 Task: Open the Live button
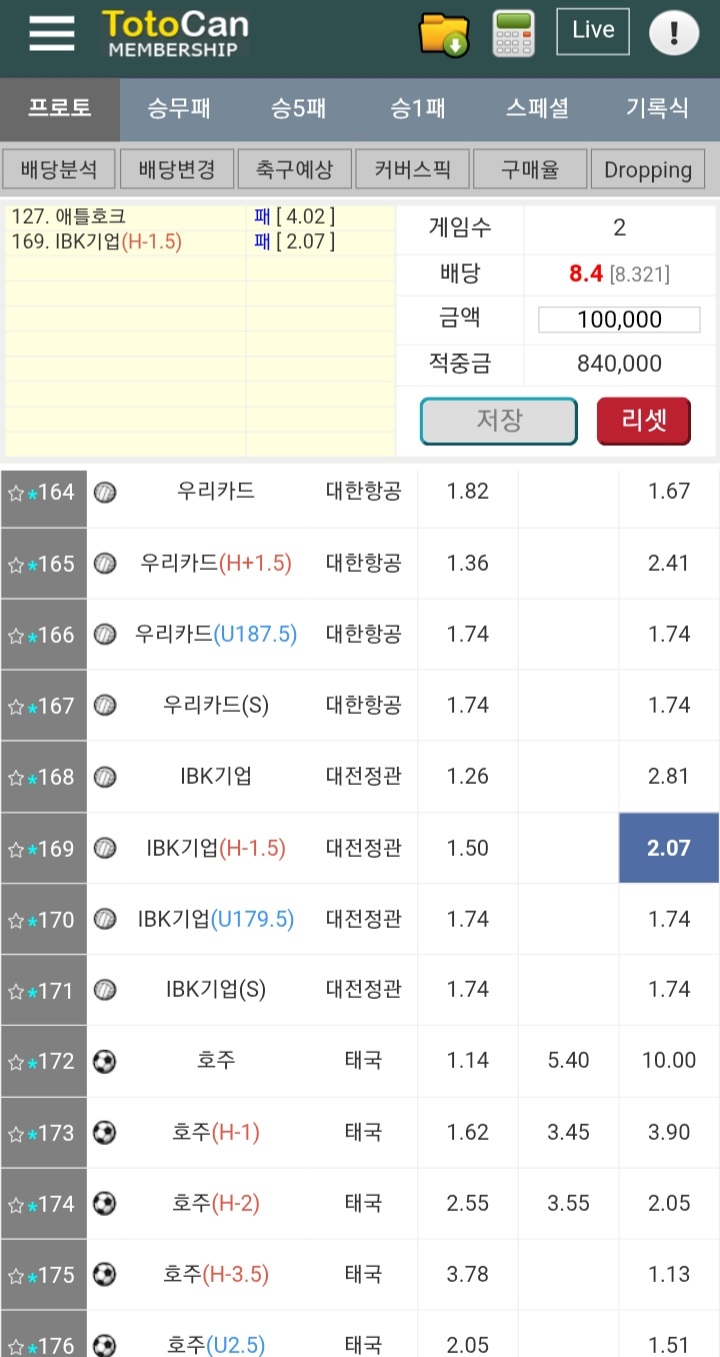tap(593, 31)
